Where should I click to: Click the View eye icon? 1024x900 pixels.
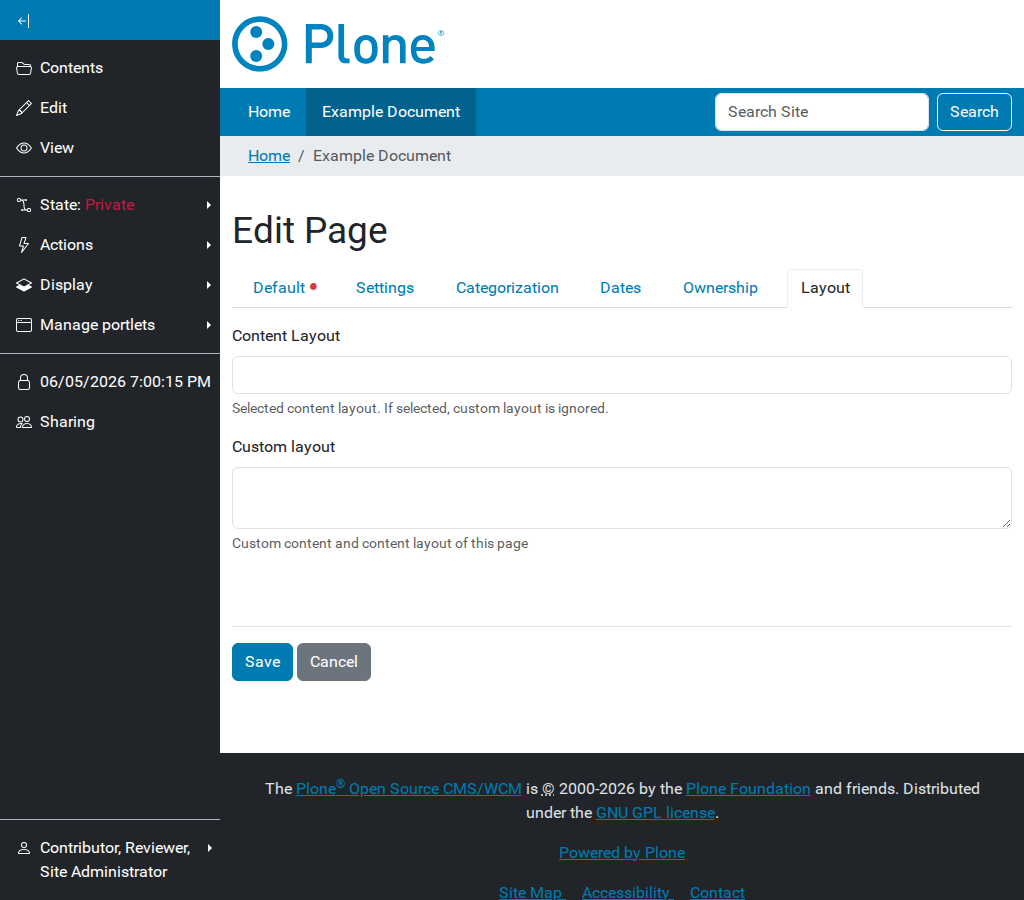[x=24, y=148]
